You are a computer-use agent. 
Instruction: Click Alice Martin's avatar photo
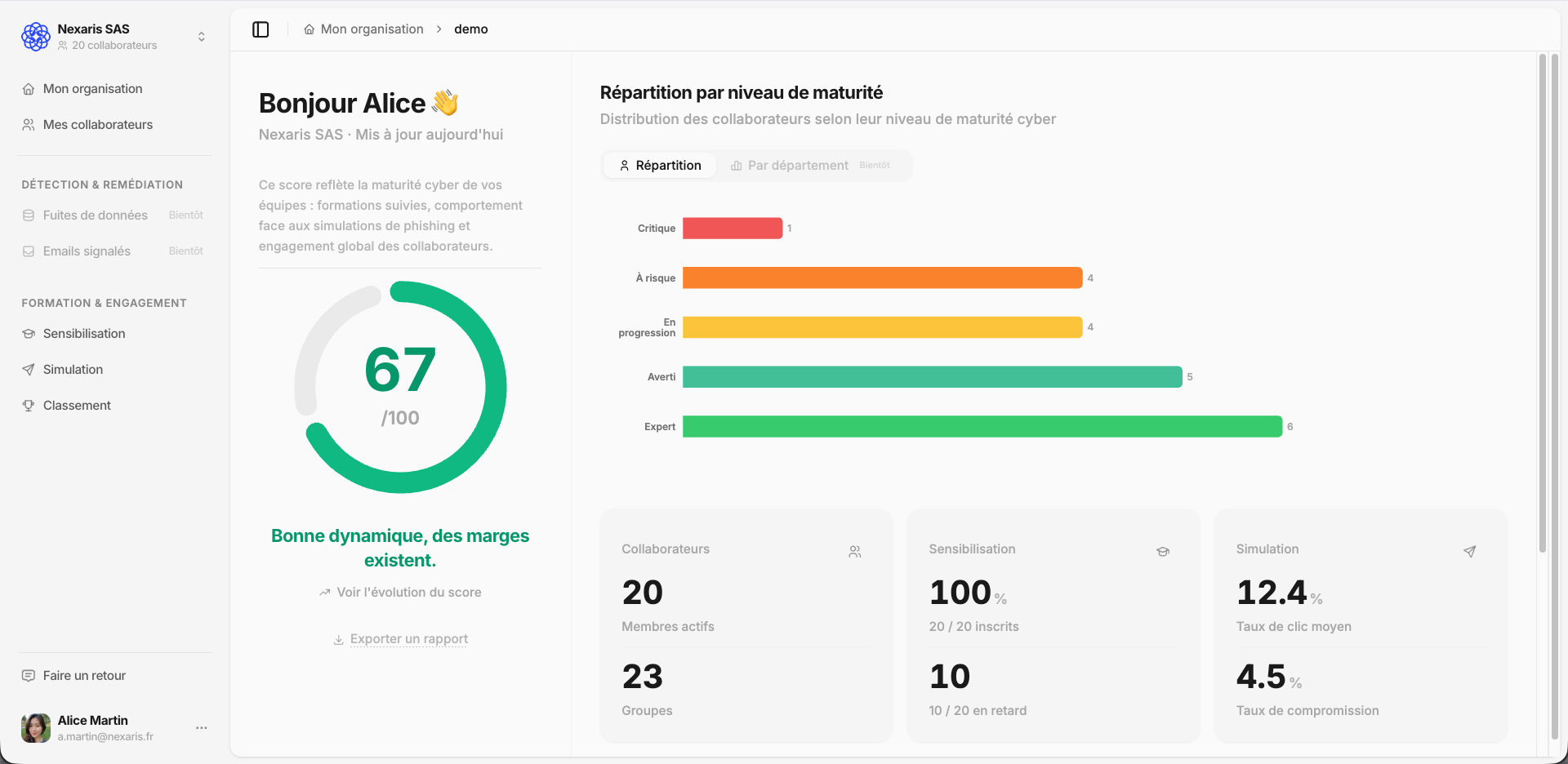(36, 728)
